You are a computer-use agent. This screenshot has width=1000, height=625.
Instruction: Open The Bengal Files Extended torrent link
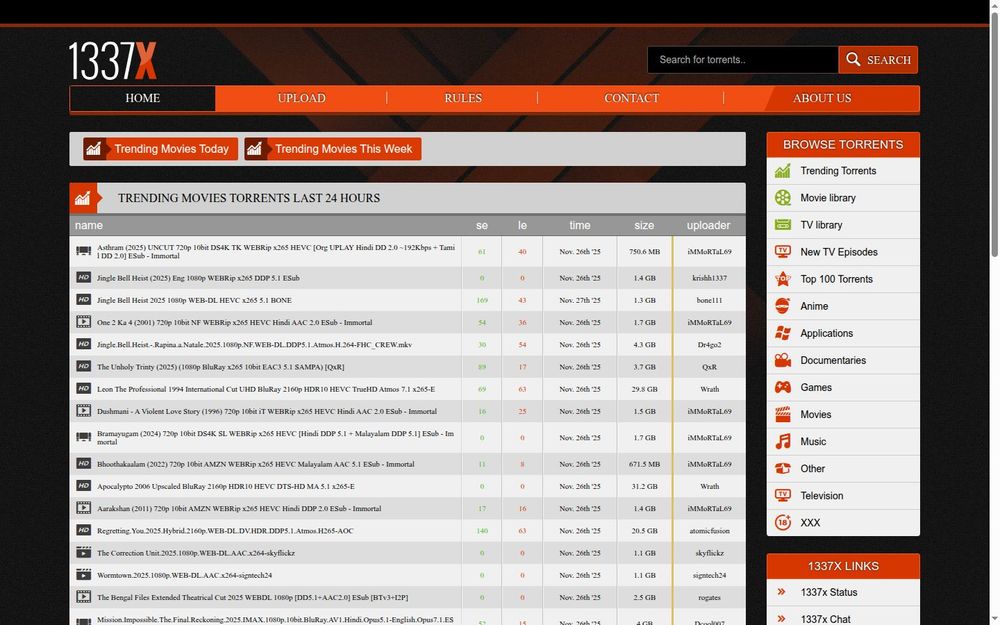pos(253,598)
